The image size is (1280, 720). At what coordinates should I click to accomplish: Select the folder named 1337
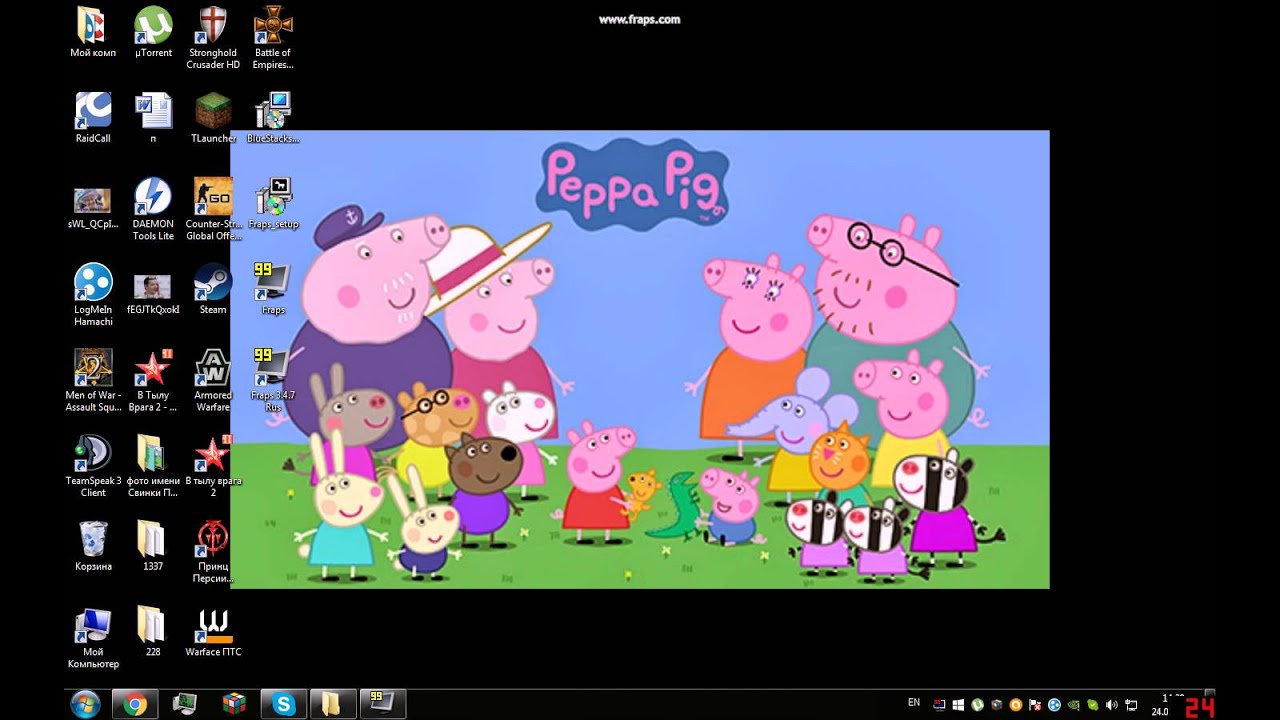(x=153, y=539)
